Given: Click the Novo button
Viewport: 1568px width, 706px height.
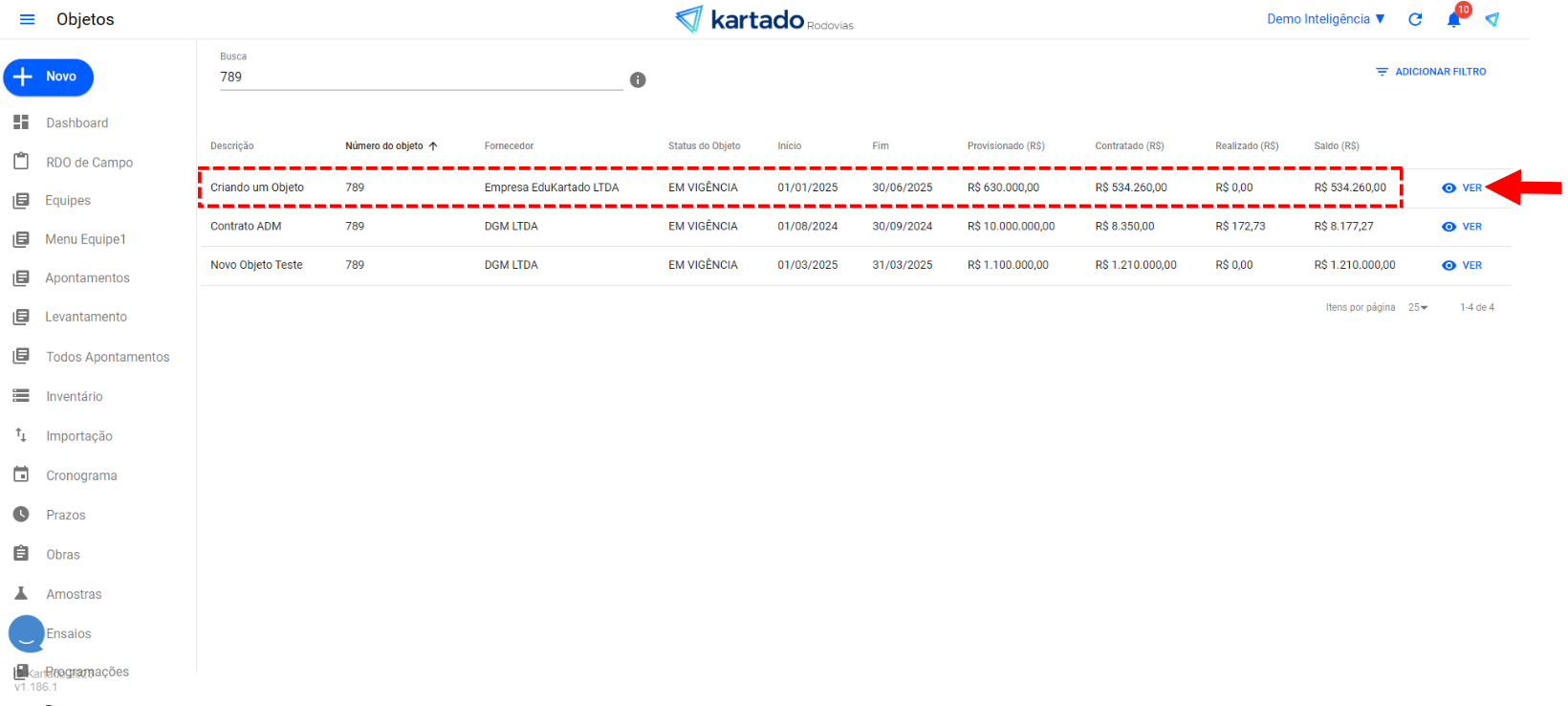Looking at the screenshot, I should [49, 77].
